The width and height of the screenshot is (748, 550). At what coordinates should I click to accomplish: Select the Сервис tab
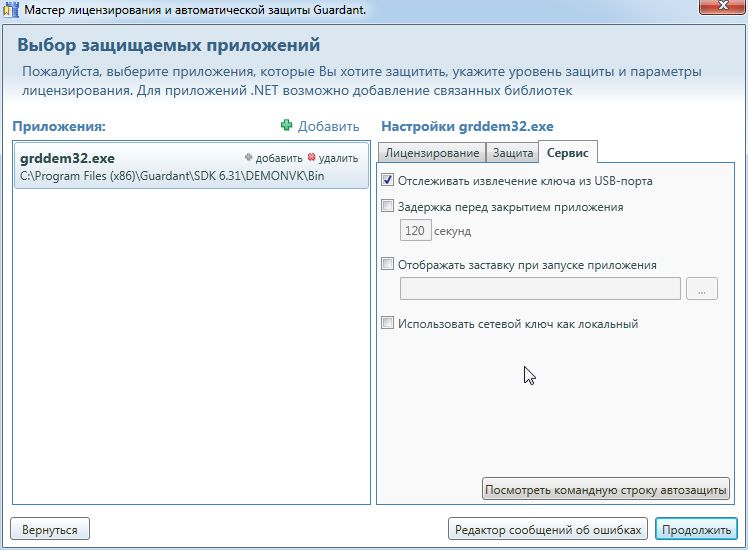[567, 153]
